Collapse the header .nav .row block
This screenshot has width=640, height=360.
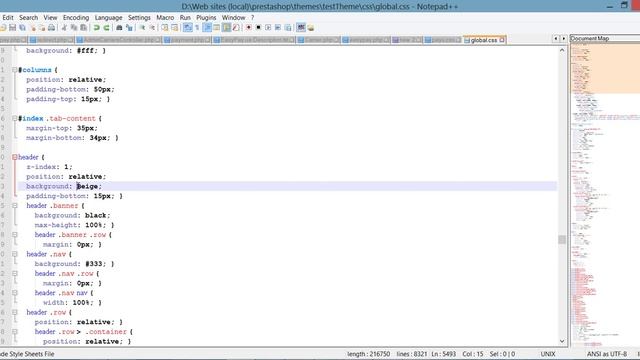15,273
